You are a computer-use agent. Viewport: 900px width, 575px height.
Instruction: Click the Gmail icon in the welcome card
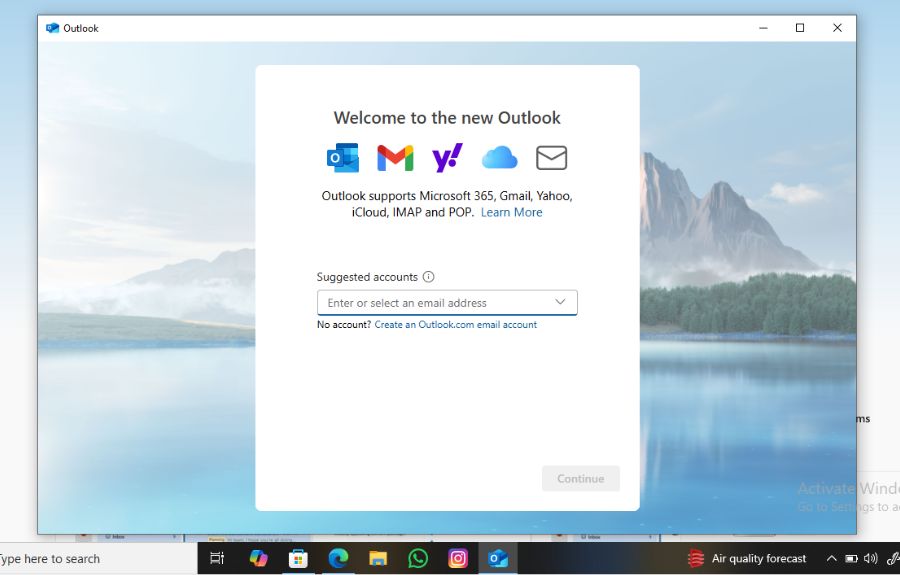click(395, 158)
